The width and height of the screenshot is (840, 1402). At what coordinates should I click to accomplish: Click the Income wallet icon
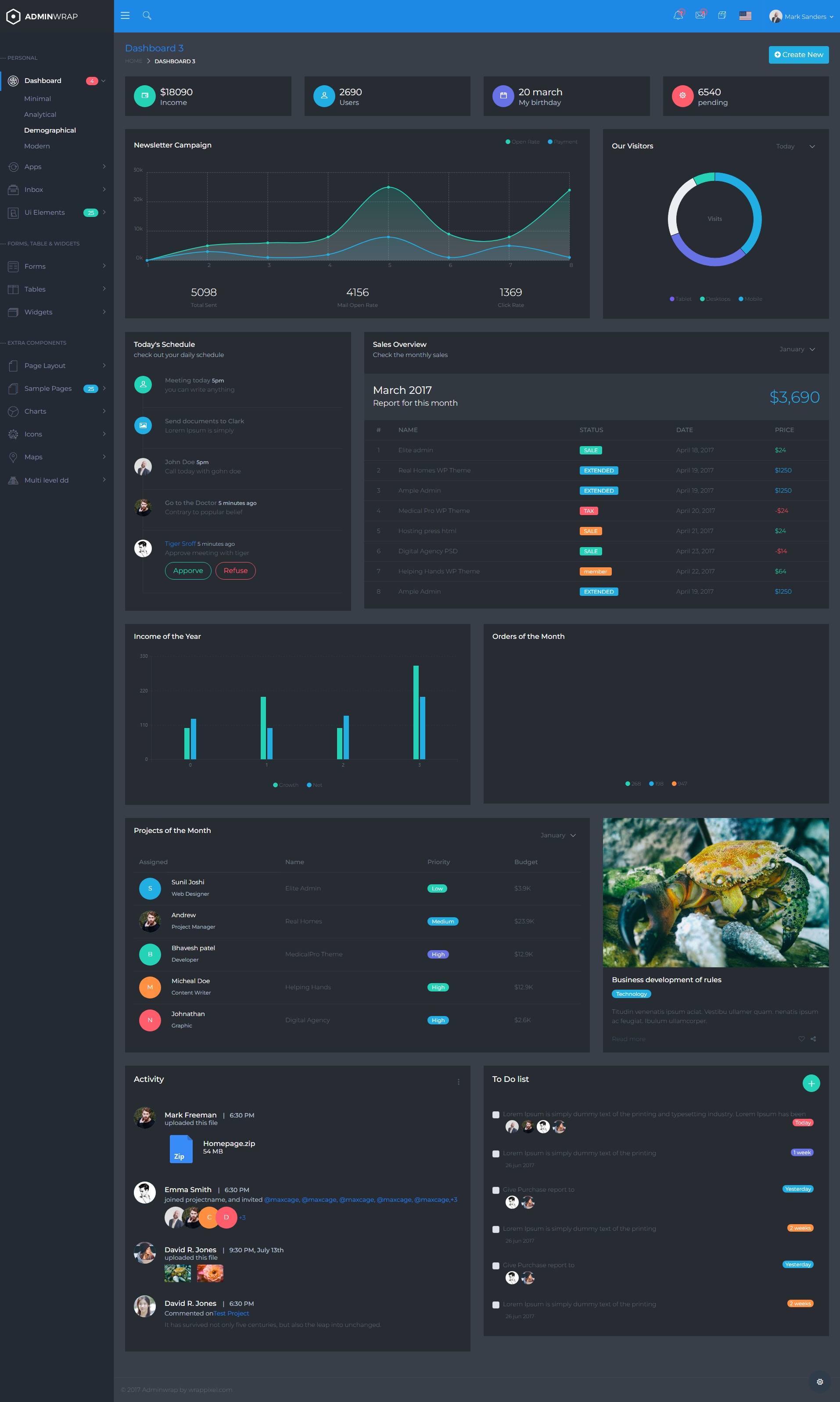point(144,96)
